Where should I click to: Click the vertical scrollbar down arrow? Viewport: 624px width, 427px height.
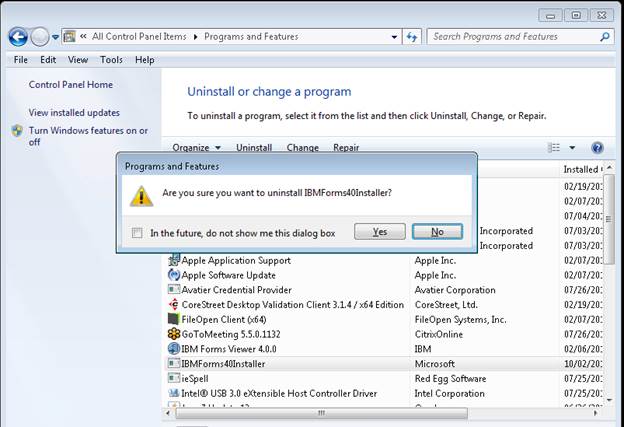click(x=609, y=400)
